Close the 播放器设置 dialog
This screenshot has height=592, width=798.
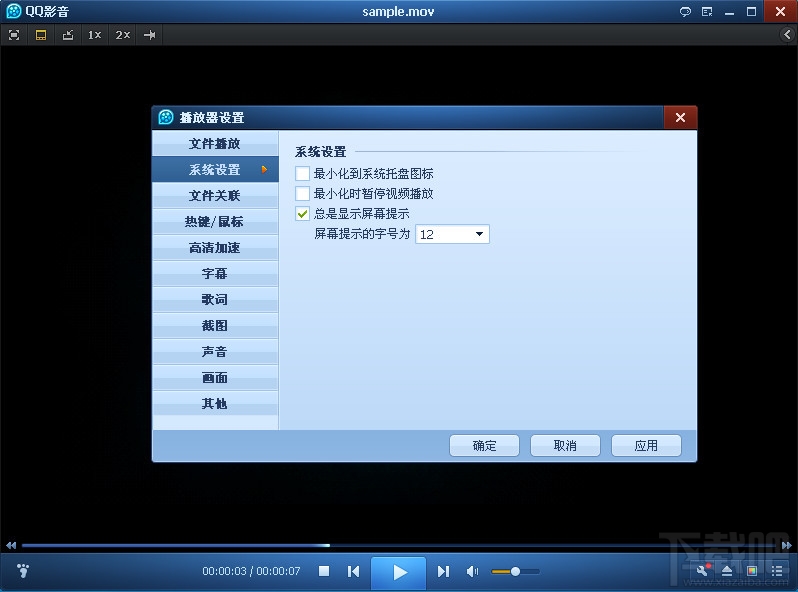(x=680, y=118)
